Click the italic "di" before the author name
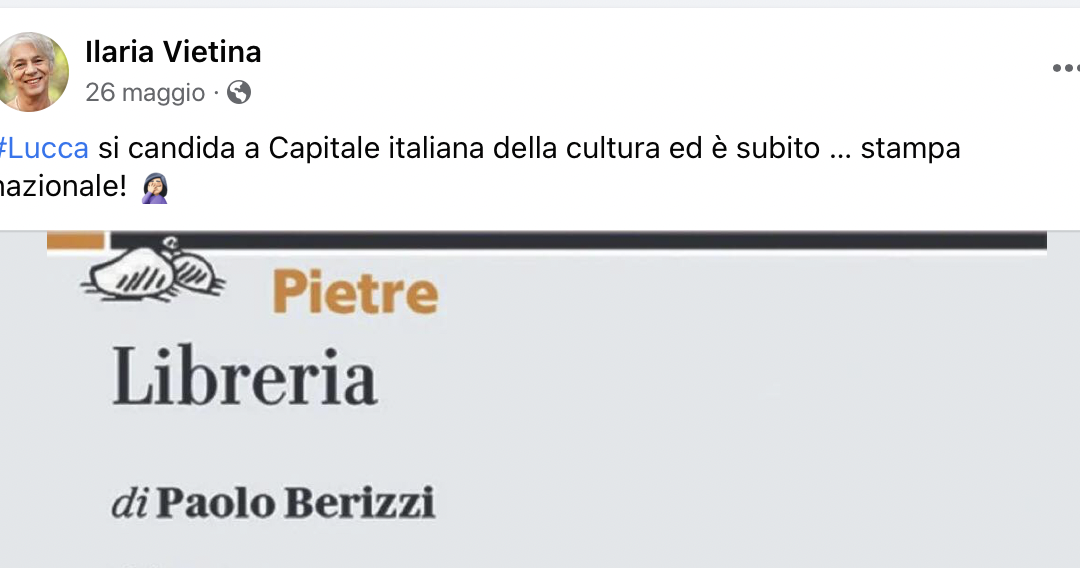Screen dimensions: 1080x568 129,503
